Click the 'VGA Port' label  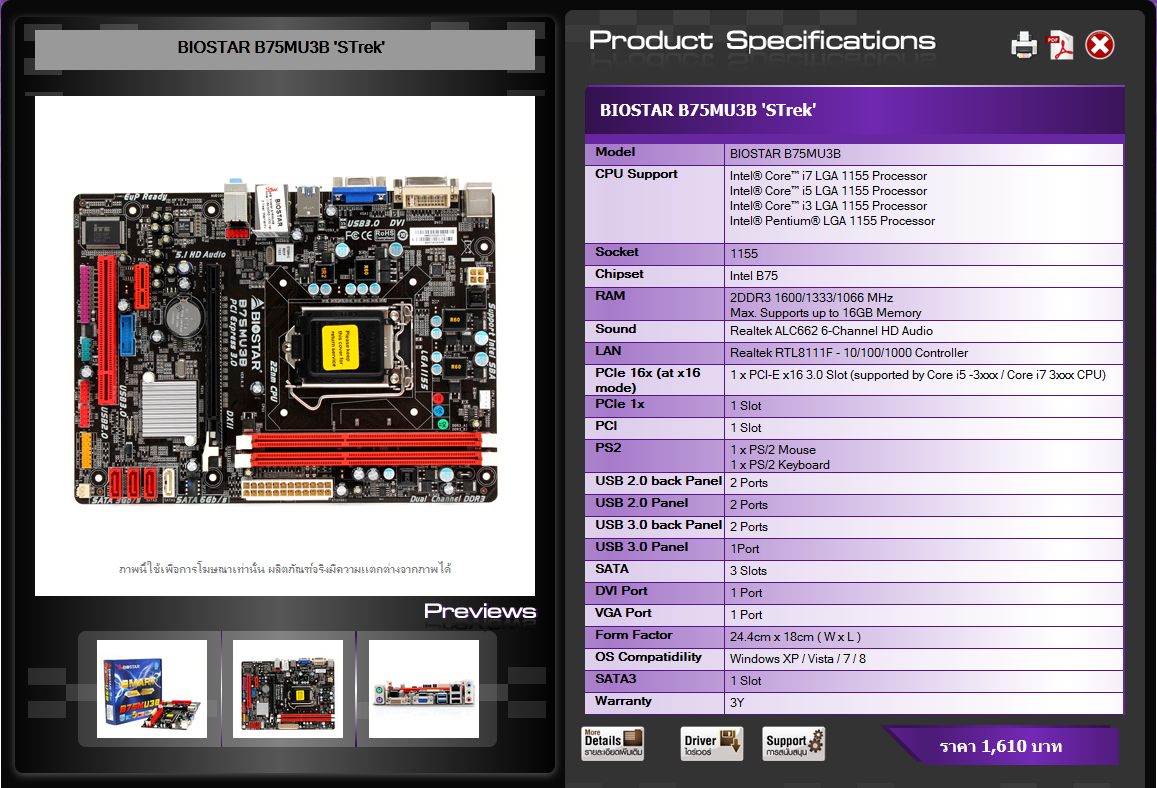click(624, 613)
